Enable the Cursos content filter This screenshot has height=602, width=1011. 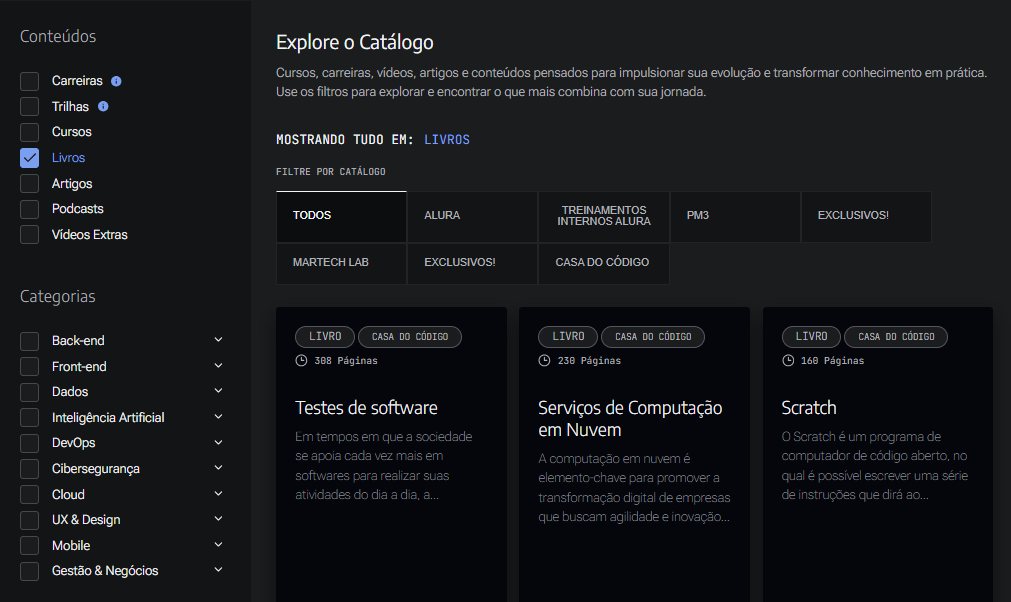(30, 132)
